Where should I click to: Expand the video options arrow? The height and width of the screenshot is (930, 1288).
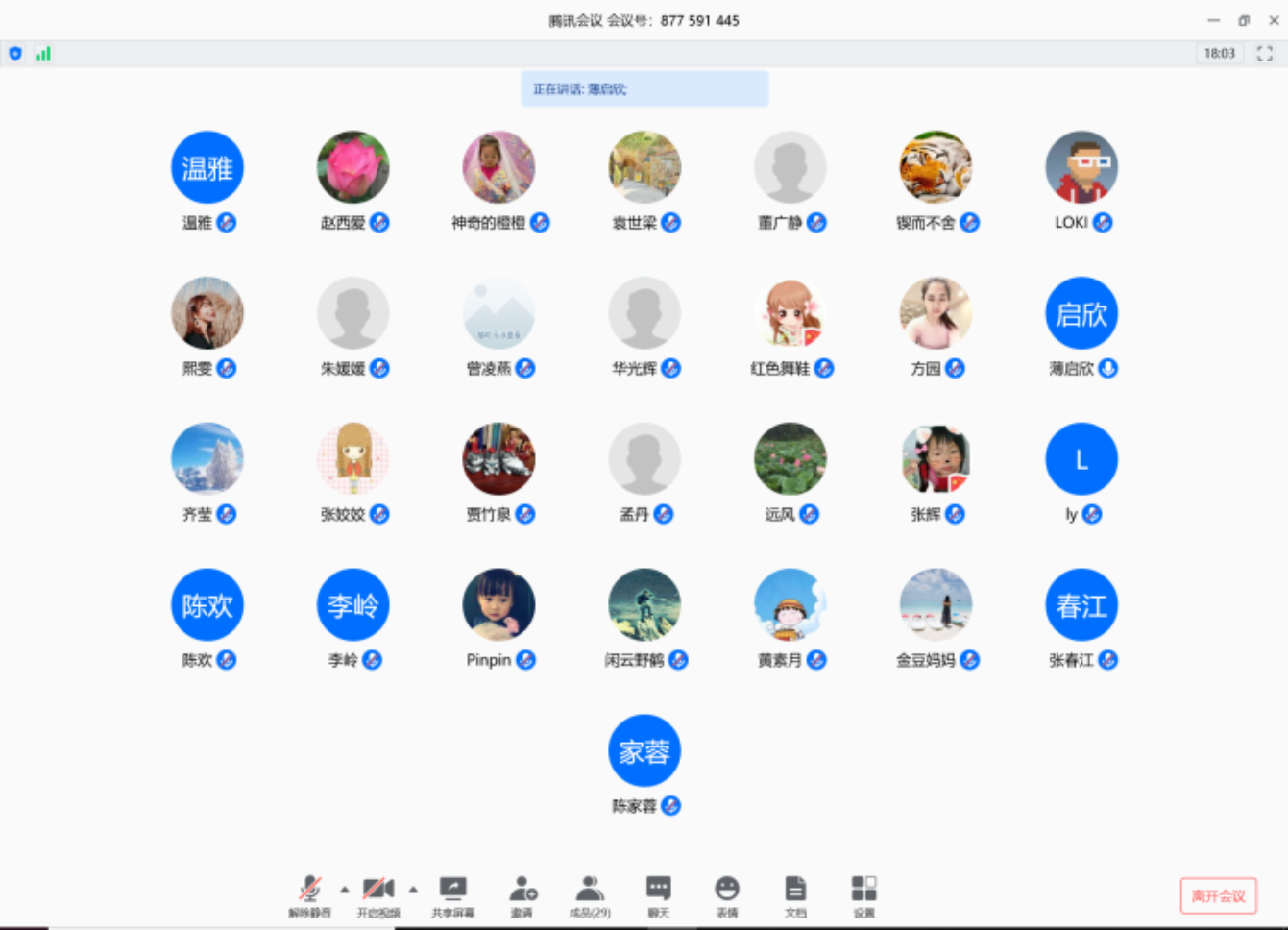(413, 890)
